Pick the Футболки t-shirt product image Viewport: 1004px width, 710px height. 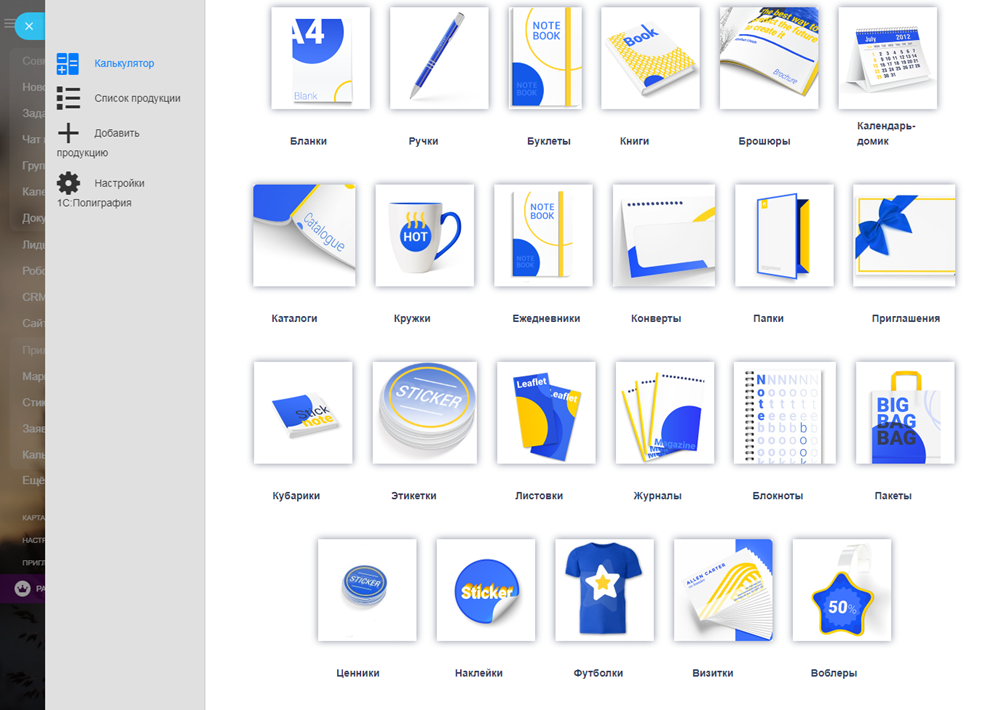click(x=604, y=590)
